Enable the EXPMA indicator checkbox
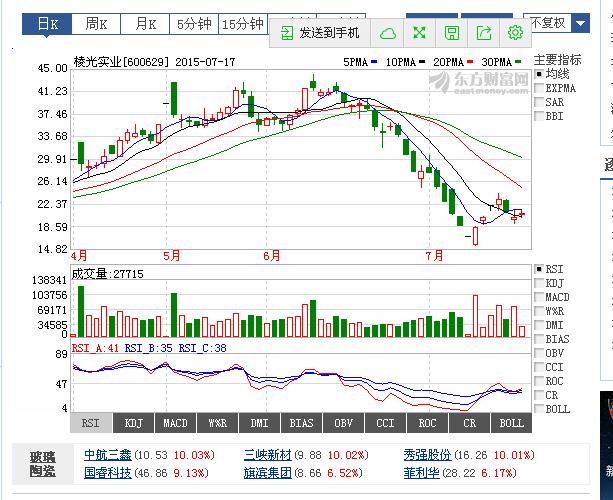The image size is (613, 500). point(540,88)
